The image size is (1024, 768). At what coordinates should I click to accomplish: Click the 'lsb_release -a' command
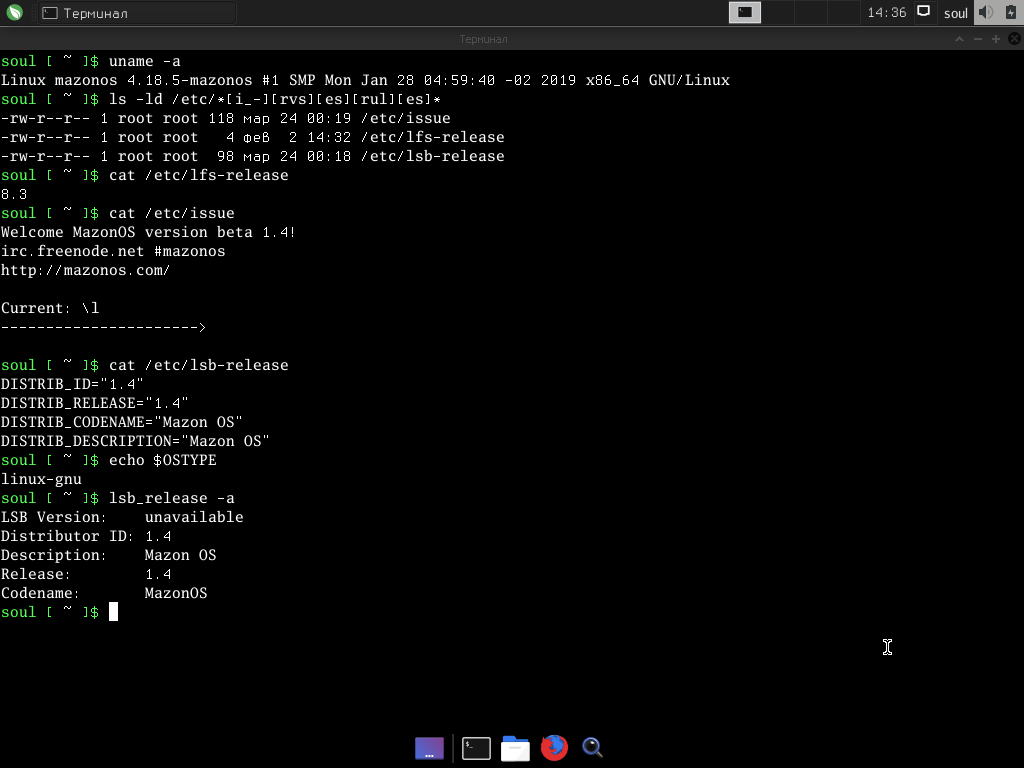point(171,498)
